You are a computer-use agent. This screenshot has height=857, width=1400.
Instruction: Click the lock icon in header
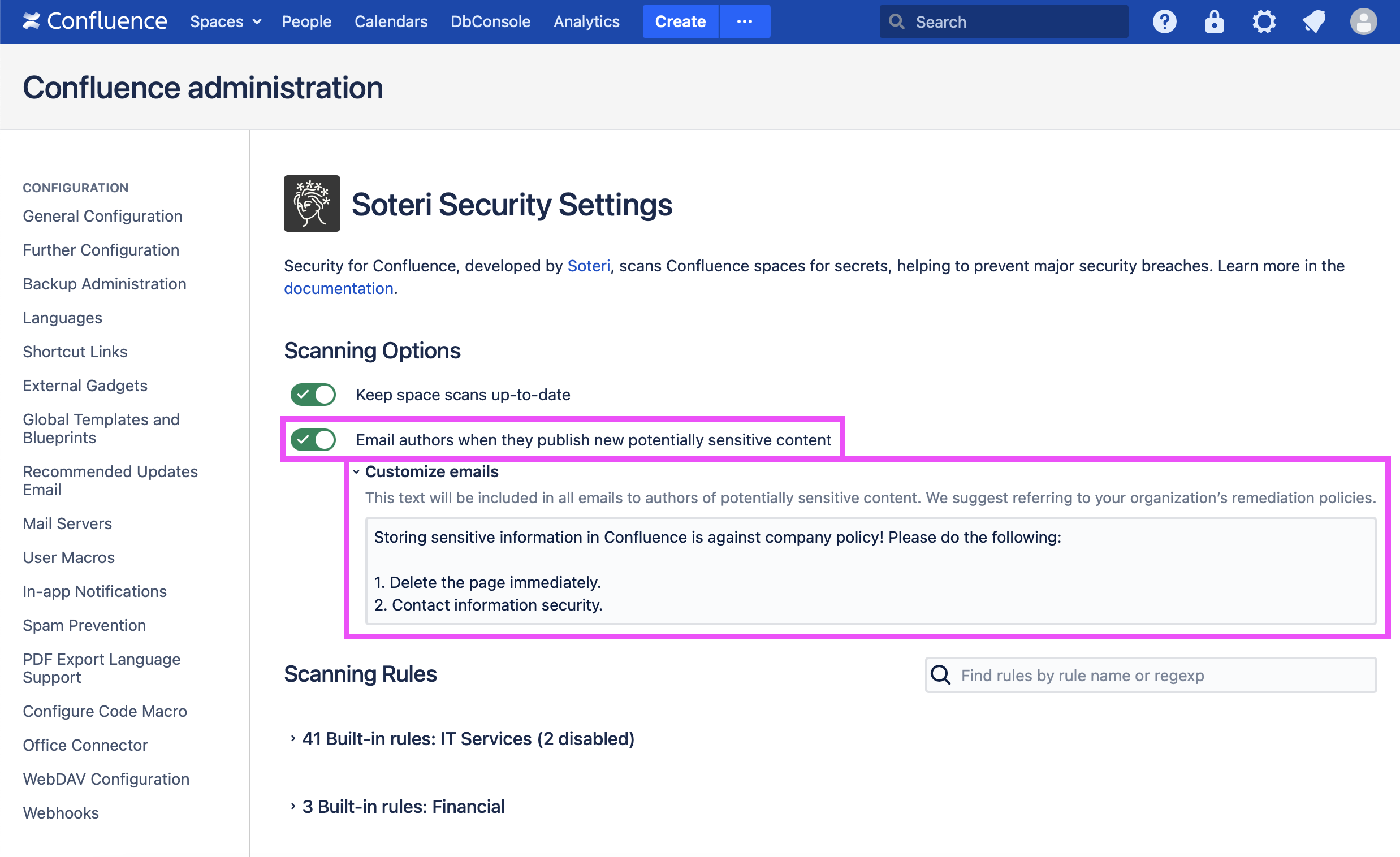[x=1213, y=21]
